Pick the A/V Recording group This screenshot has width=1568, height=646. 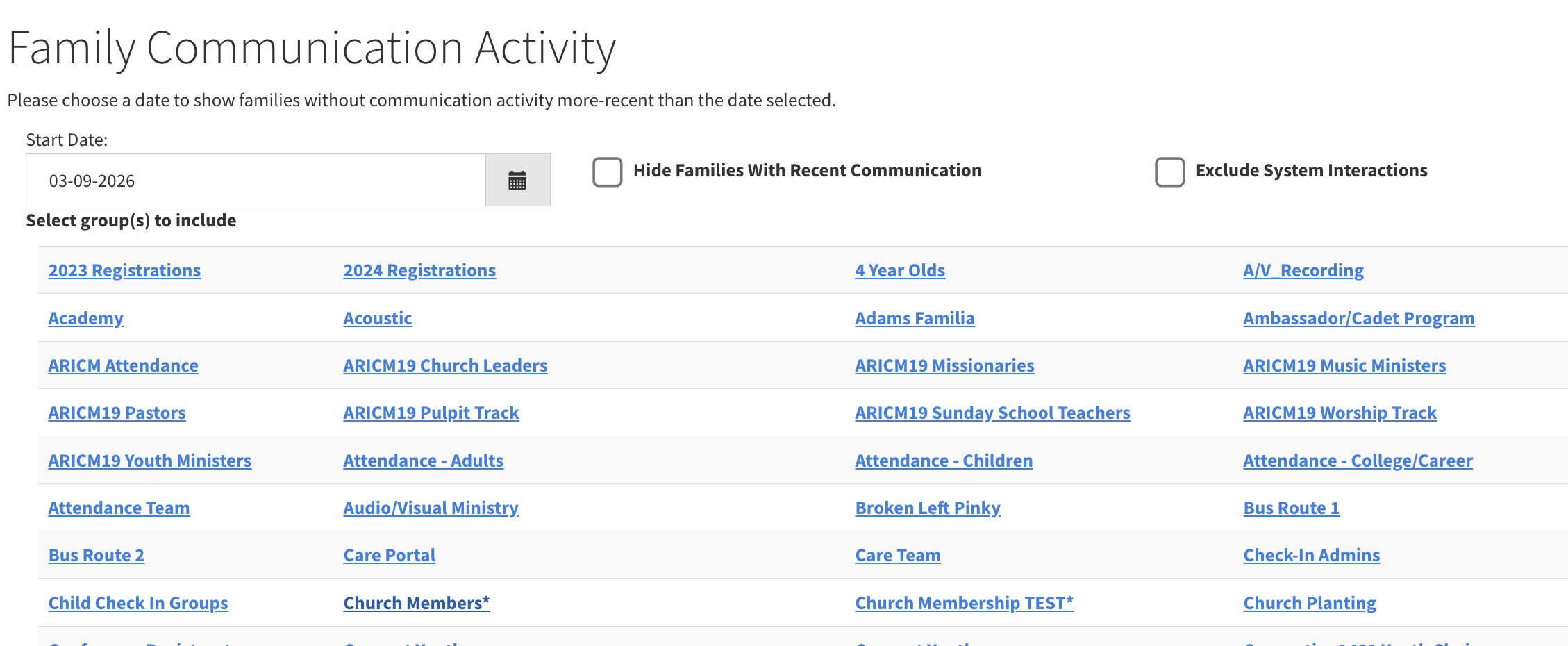click(1303, 271)
